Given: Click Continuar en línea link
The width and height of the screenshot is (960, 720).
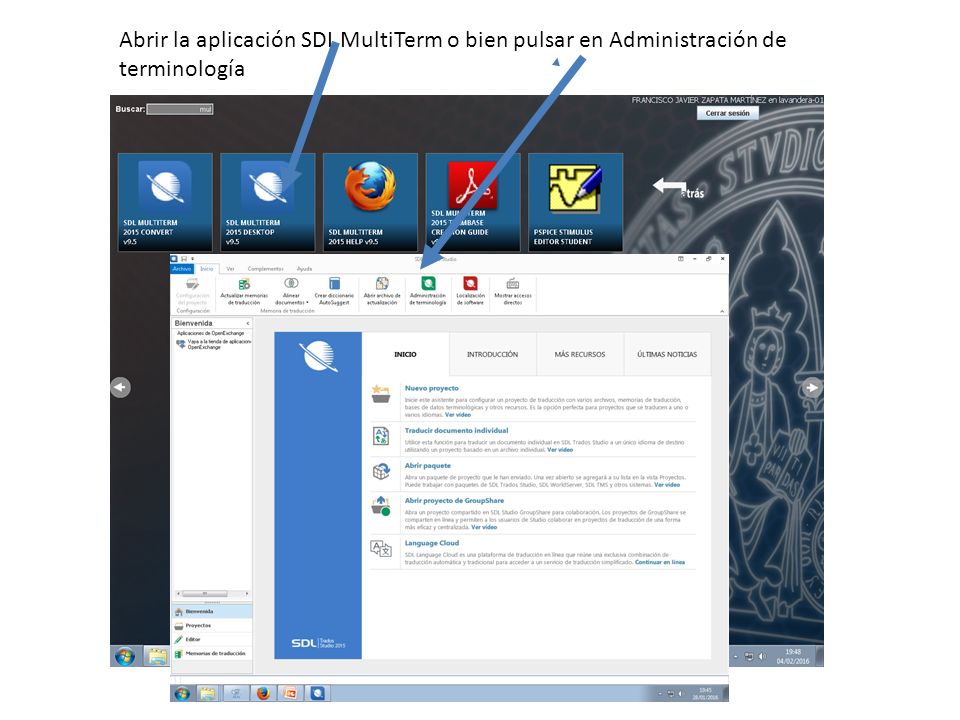Looking at the screenshot, I should pos(660,561).
